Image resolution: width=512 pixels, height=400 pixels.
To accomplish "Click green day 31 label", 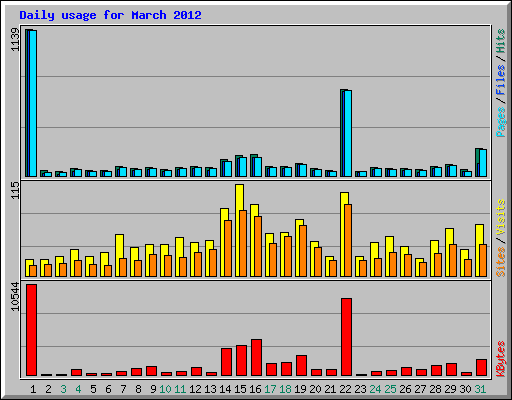I will coord(480,389).
